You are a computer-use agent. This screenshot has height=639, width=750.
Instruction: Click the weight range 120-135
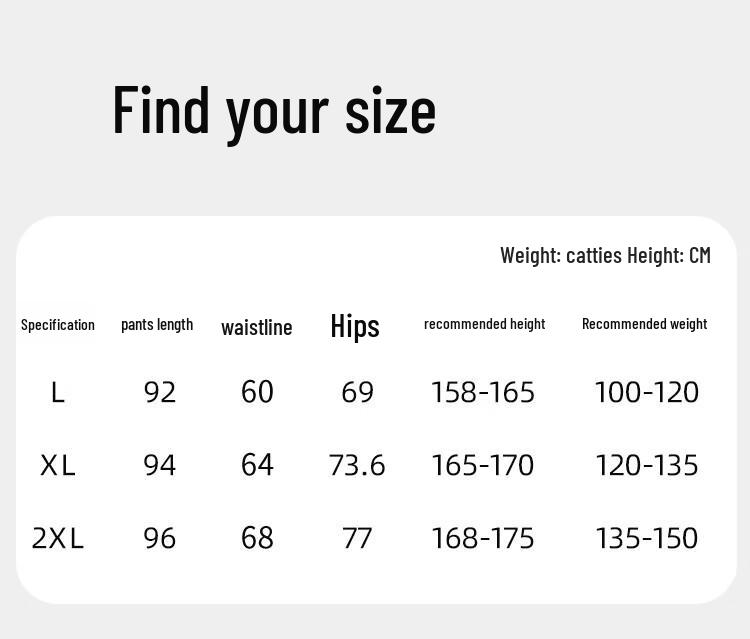point(646,466)
